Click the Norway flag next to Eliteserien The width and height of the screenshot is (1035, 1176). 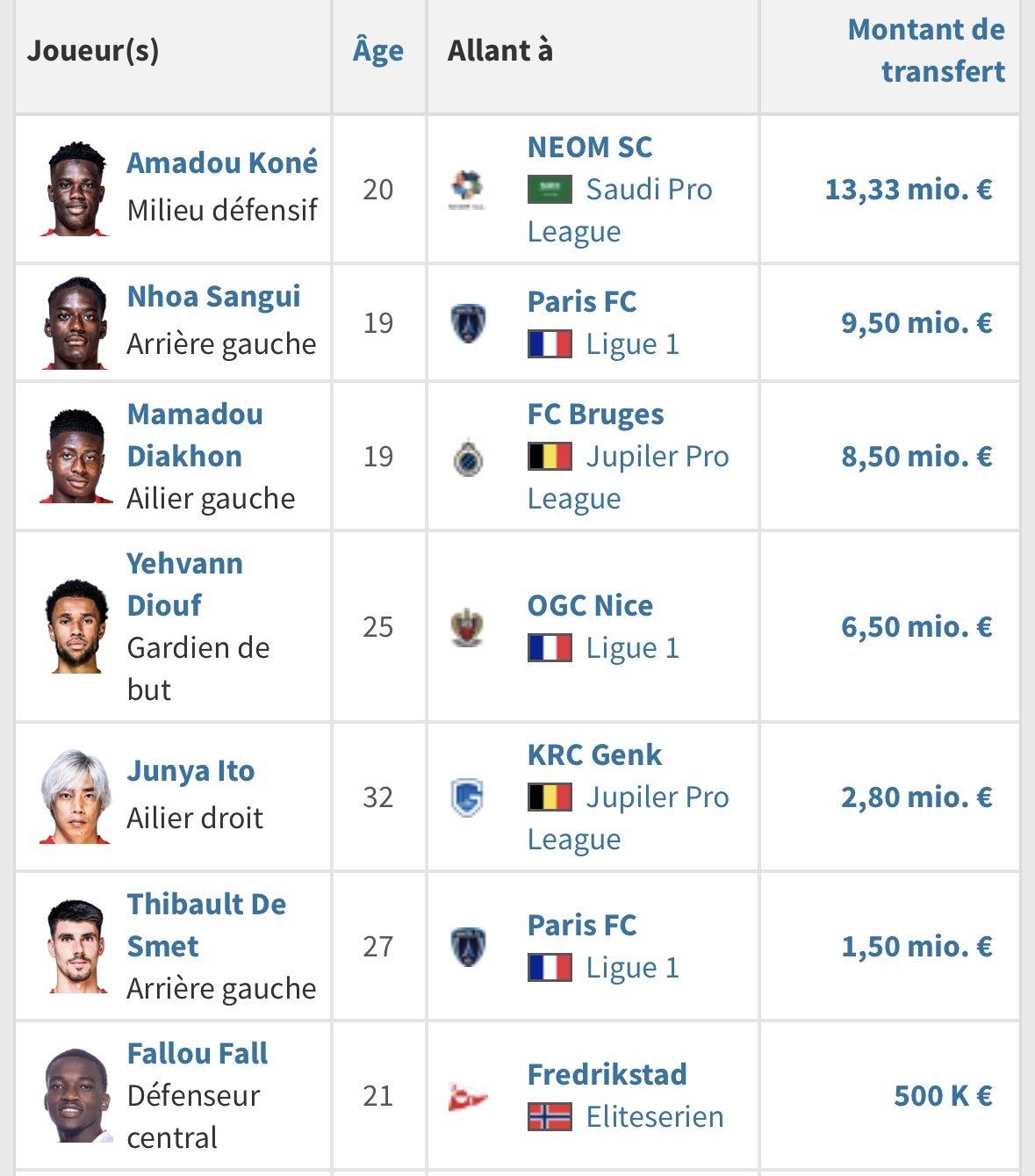(x=550, y=1117)
